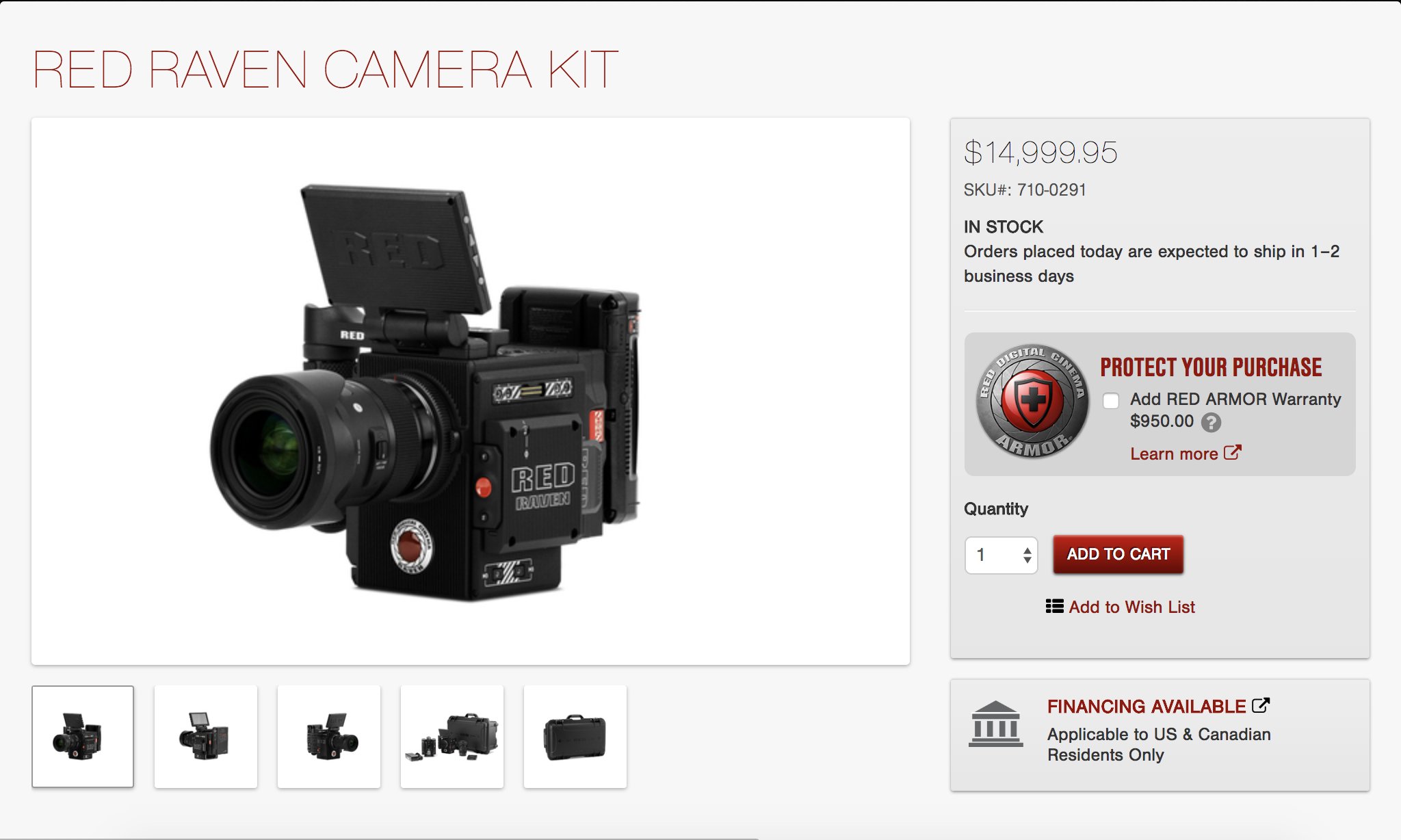Image resolution: width=1401 pixels, height=840 pixels.
Task: Click the bank building financing icon
Action: [996, 724]
